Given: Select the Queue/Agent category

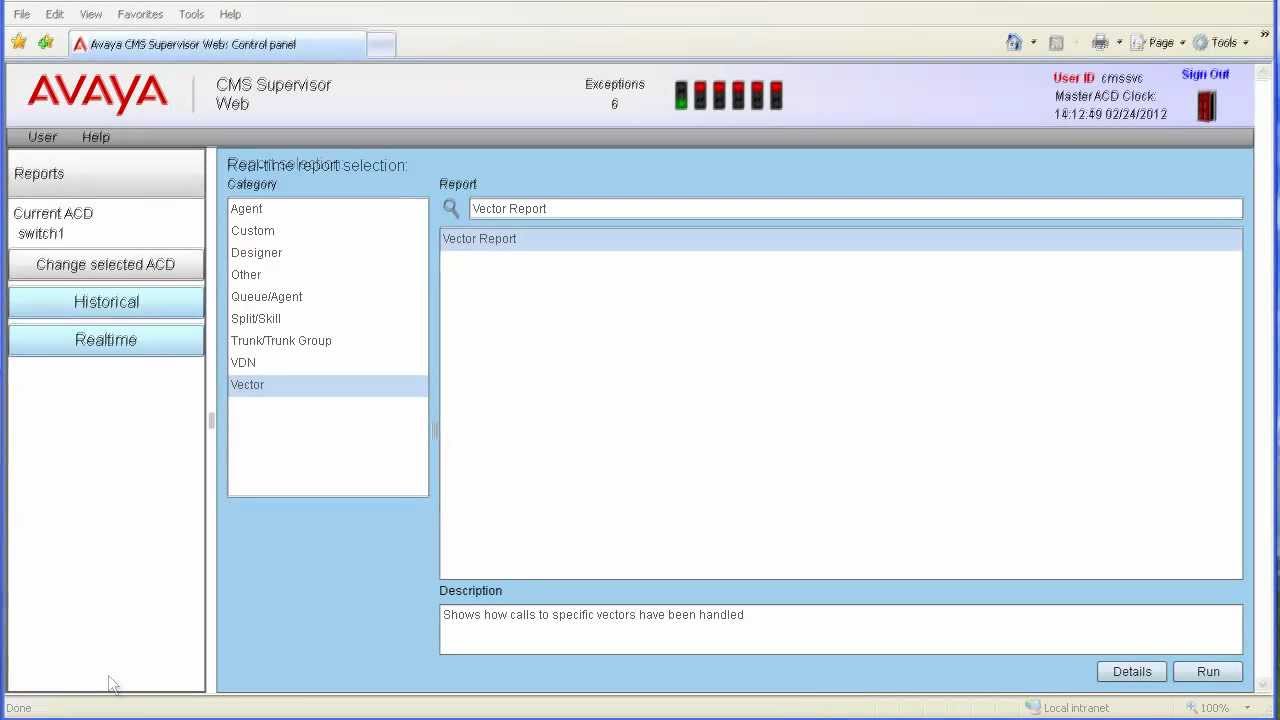Looking at the screenshot, I should 328,297.
